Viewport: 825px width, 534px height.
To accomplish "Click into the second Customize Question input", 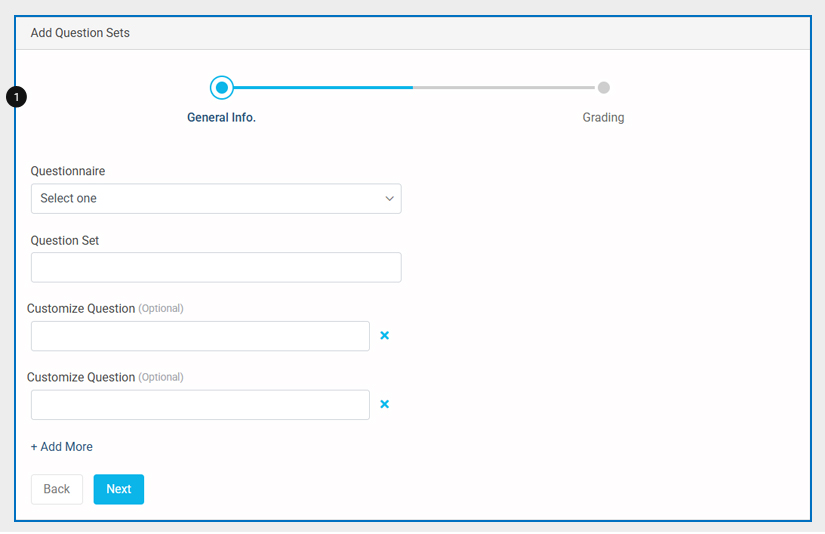I will pos(200,405).
